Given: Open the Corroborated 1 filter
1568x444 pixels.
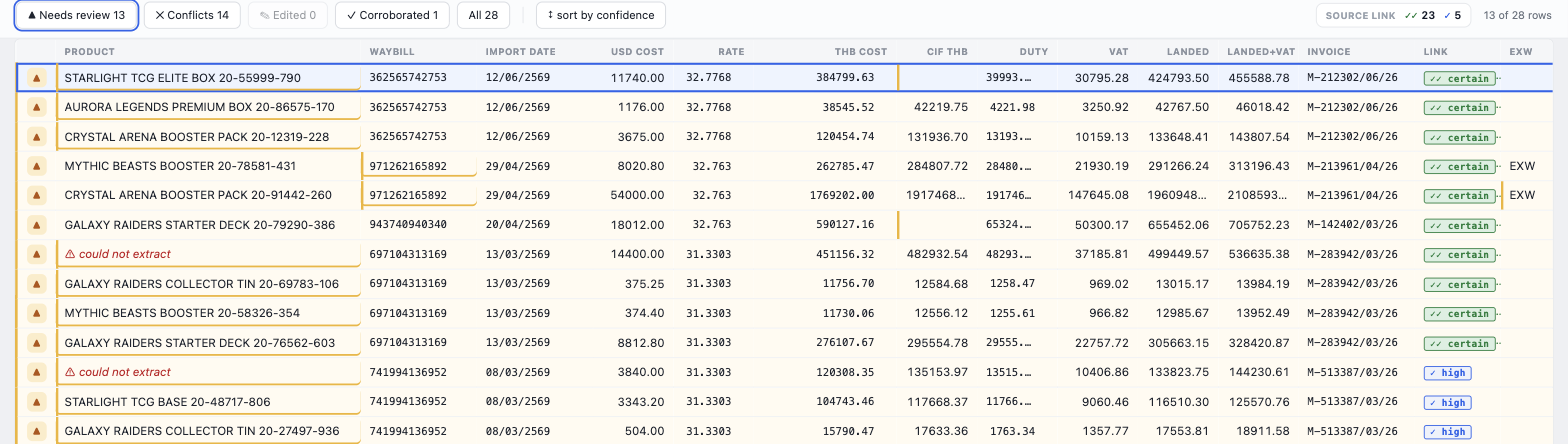Looking at the screenshot, I should coord(392,15).
